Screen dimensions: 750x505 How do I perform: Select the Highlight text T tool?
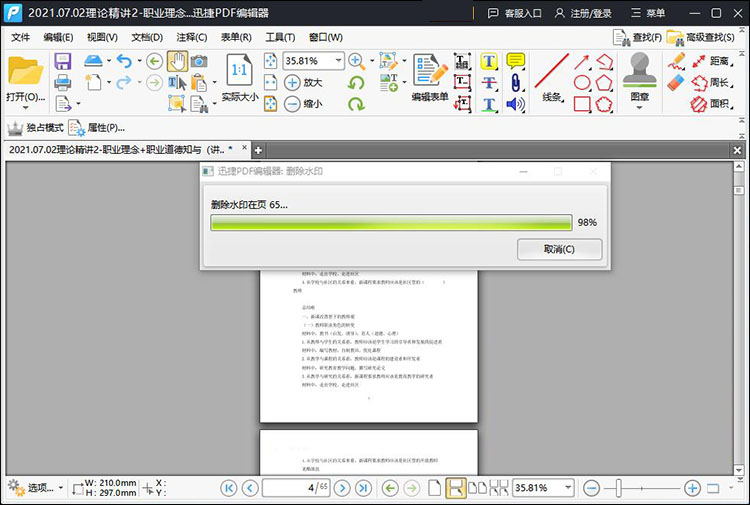tap(489, 61)
